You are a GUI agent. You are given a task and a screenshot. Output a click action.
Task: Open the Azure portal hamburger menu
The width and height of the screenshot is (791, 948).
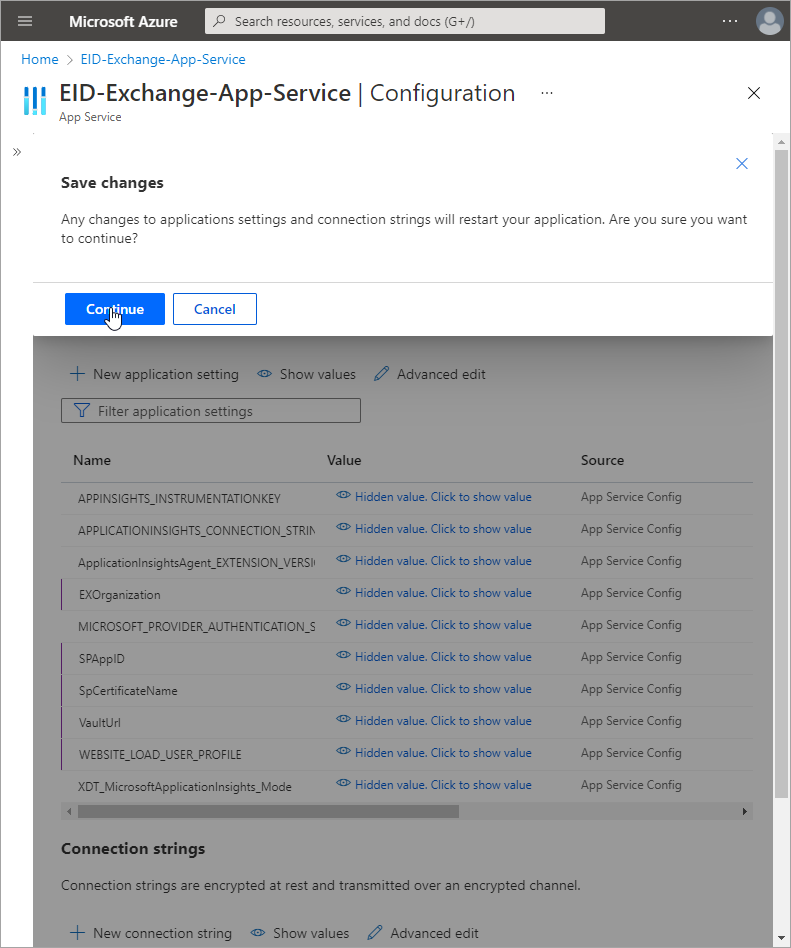click(x=25, y=21)
